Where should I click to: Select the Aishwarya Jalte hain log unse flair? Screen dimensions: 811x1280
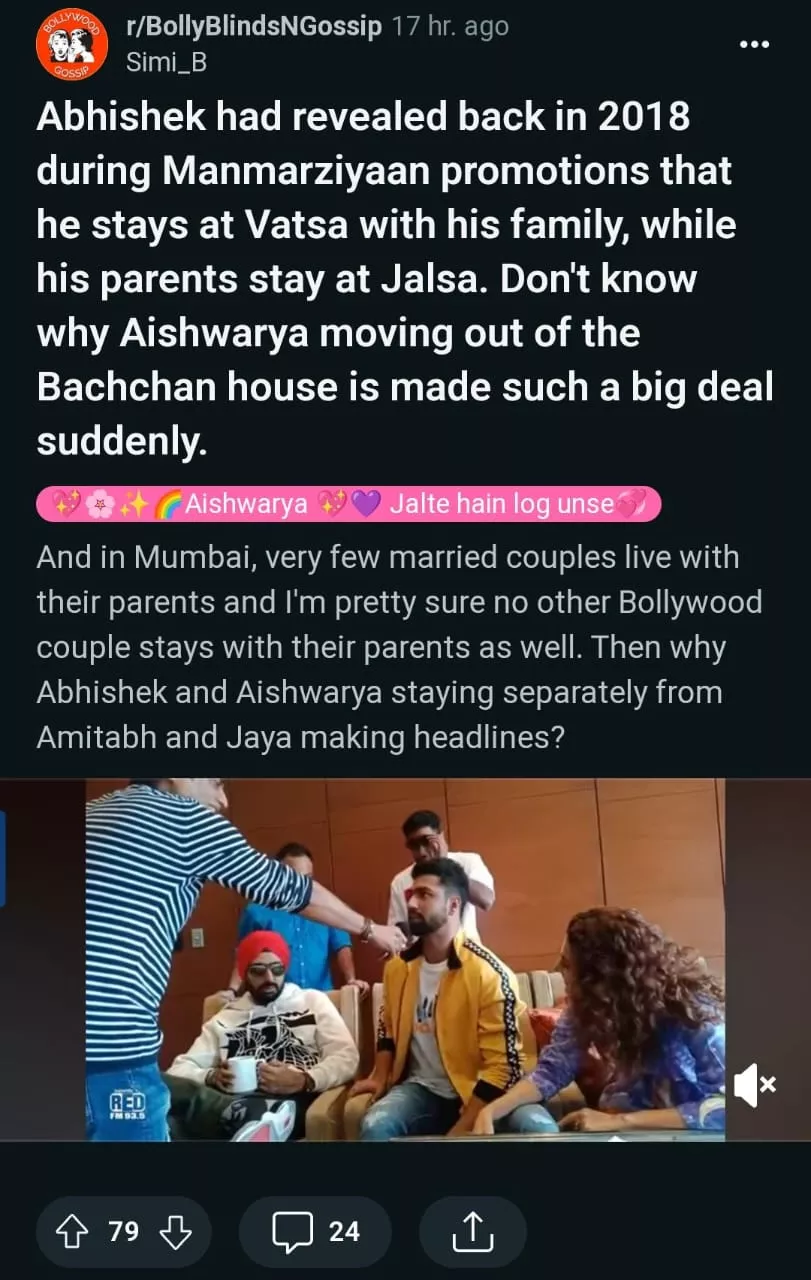(349, 504)
